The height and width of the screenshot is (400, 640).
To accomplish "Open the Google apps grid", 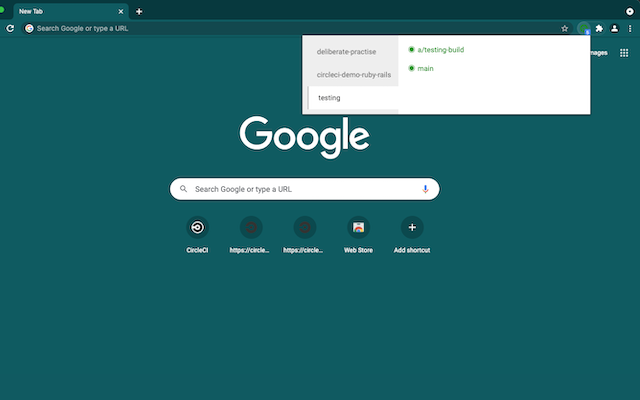I will [x=624, y=53].
